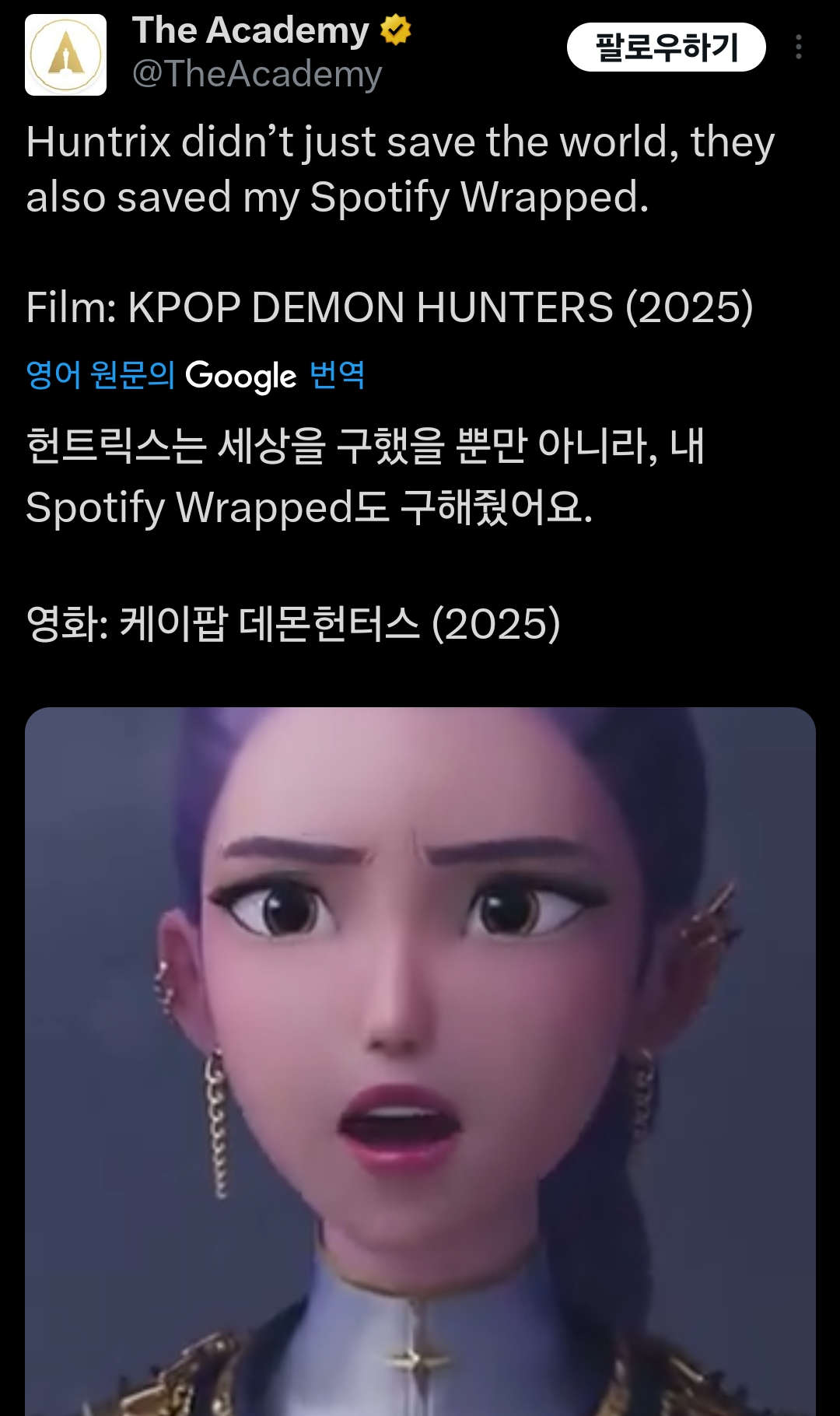Tap the Korean line starting 헌트릭스는

click(366, 446)
